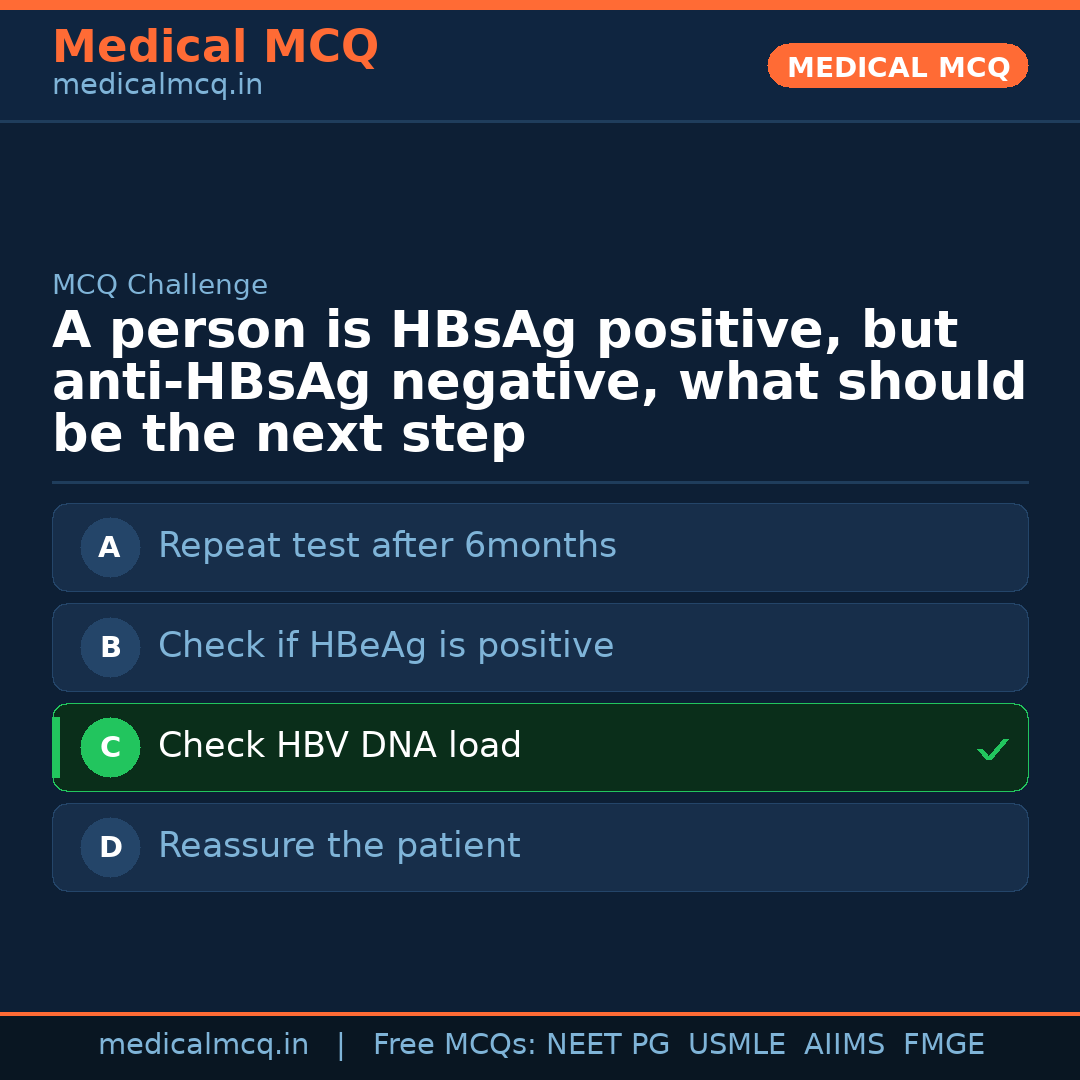
Task: Click the A letter circle icon
Action: (x=110, y=547)
